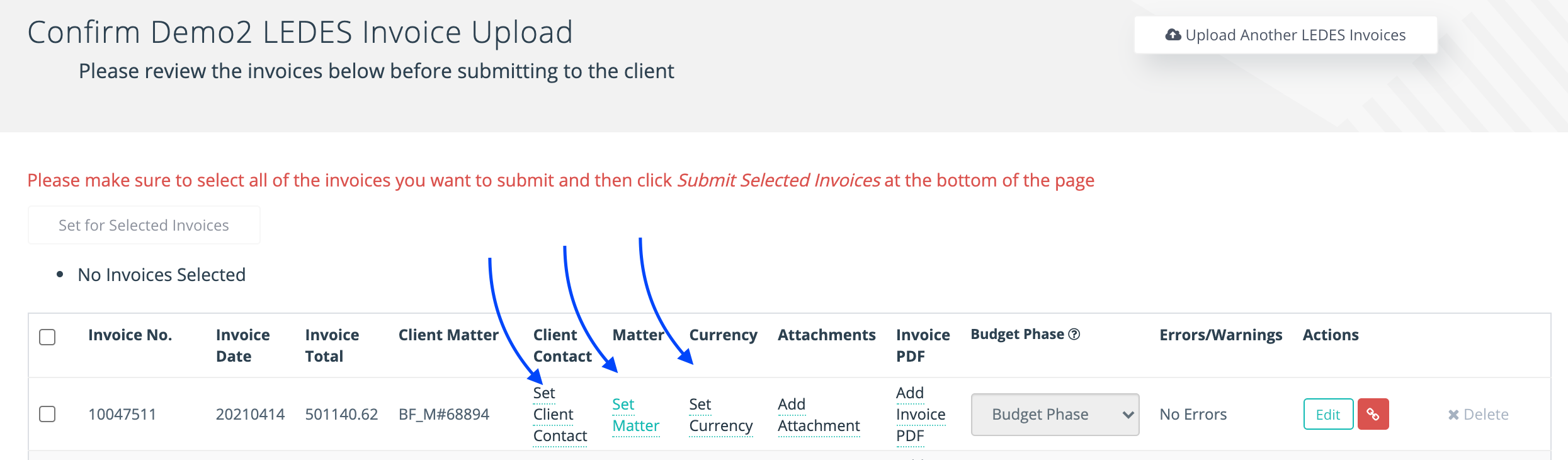This screenshot has height=460, width=1568.
Task: Click the Invoice No. column header
Action: click(x=130, y=335)
